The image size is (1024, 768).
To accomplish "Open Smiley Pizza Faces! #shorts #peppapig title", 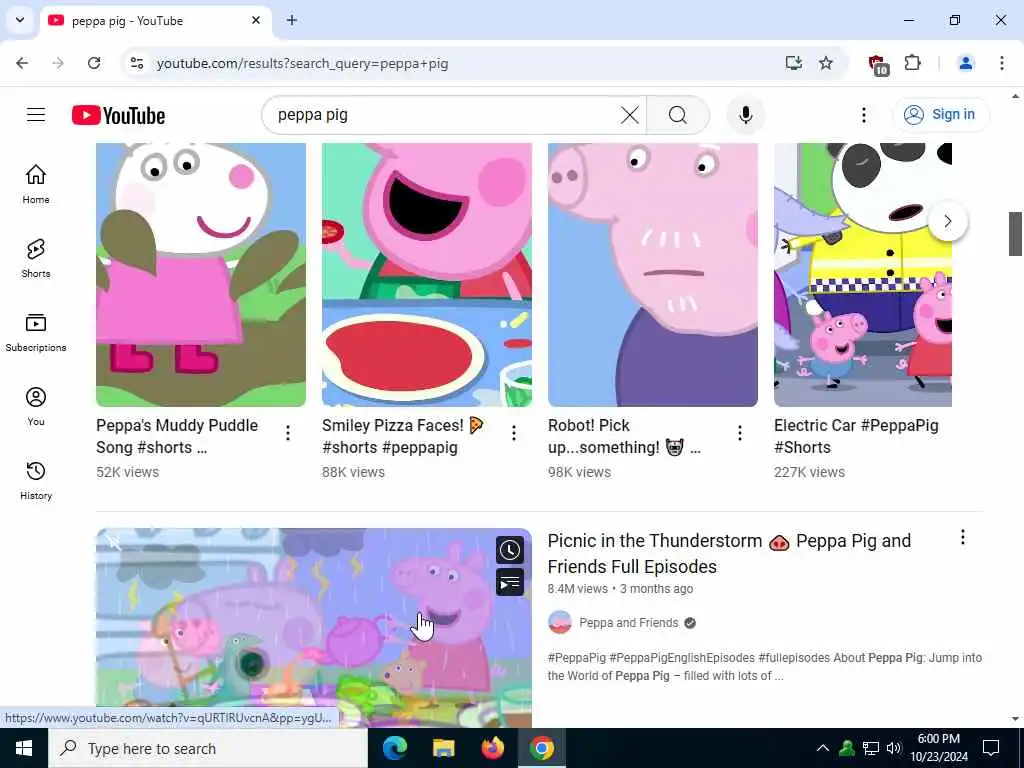I will pos(402,436).
